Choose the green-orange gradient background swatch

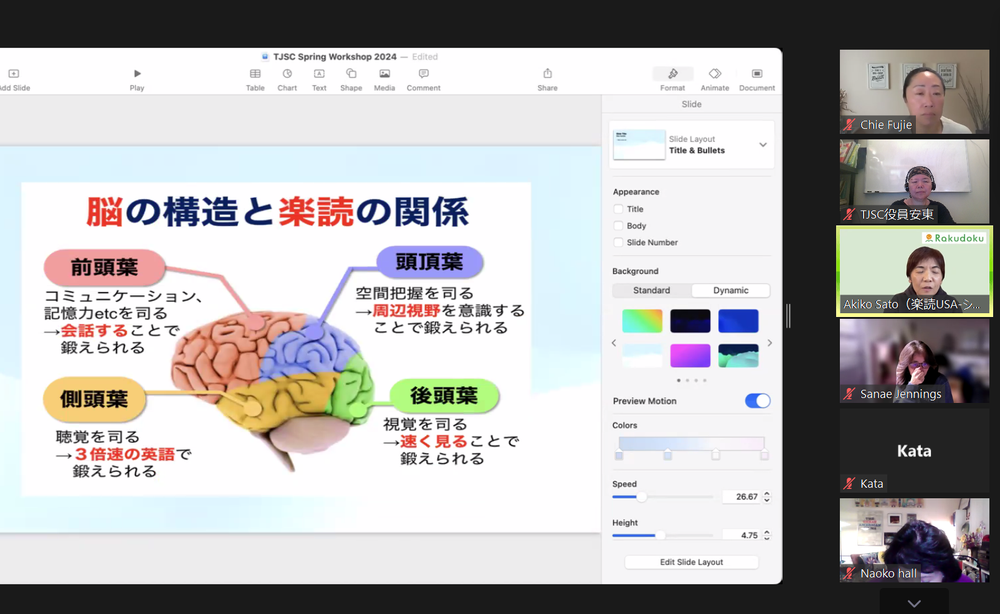[x=642, y=321]
